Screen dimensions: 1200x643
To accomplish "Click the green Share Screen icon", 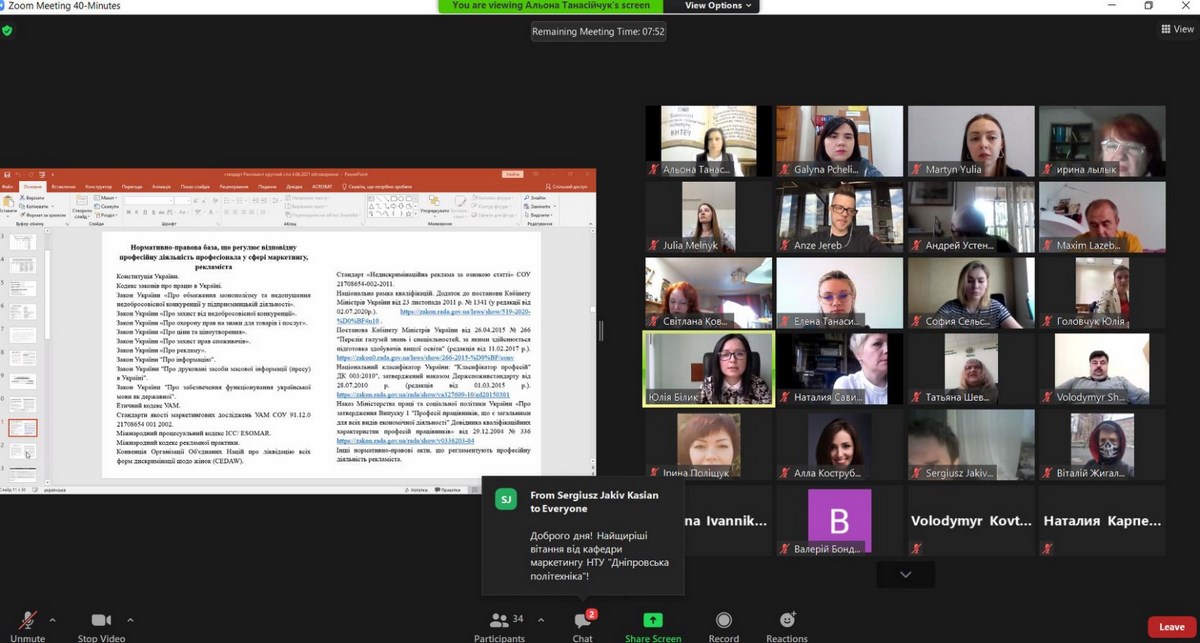I will click(652, 625).
